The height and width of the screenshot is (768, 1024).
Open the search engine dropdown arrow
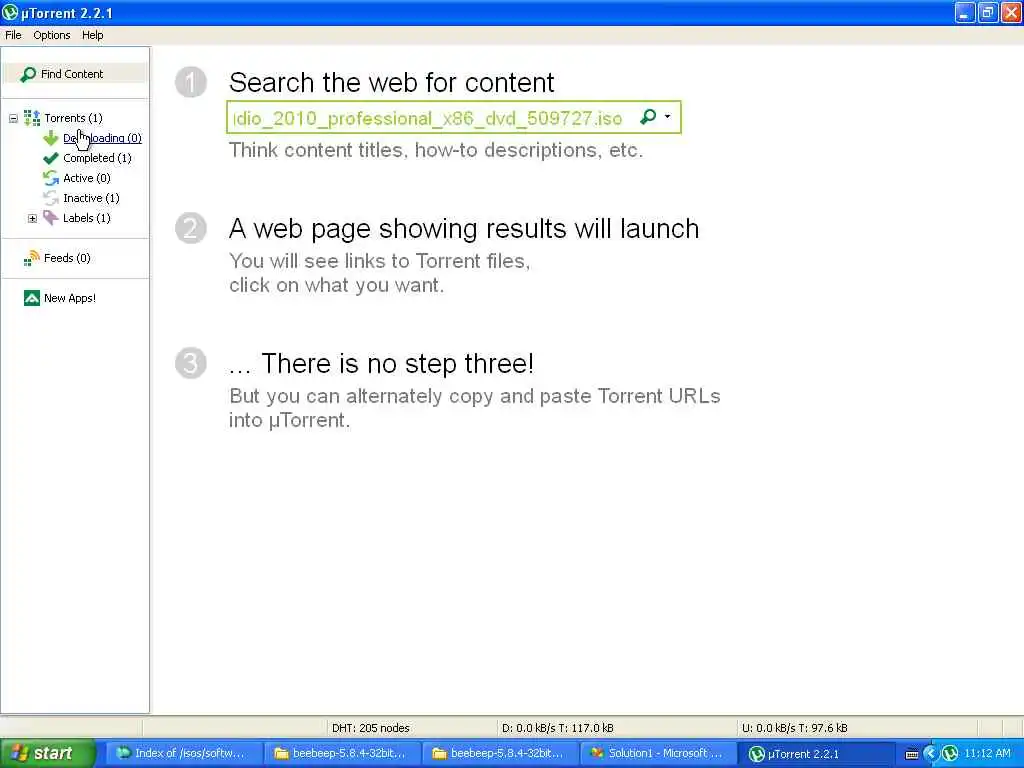(x=667, y=117)
